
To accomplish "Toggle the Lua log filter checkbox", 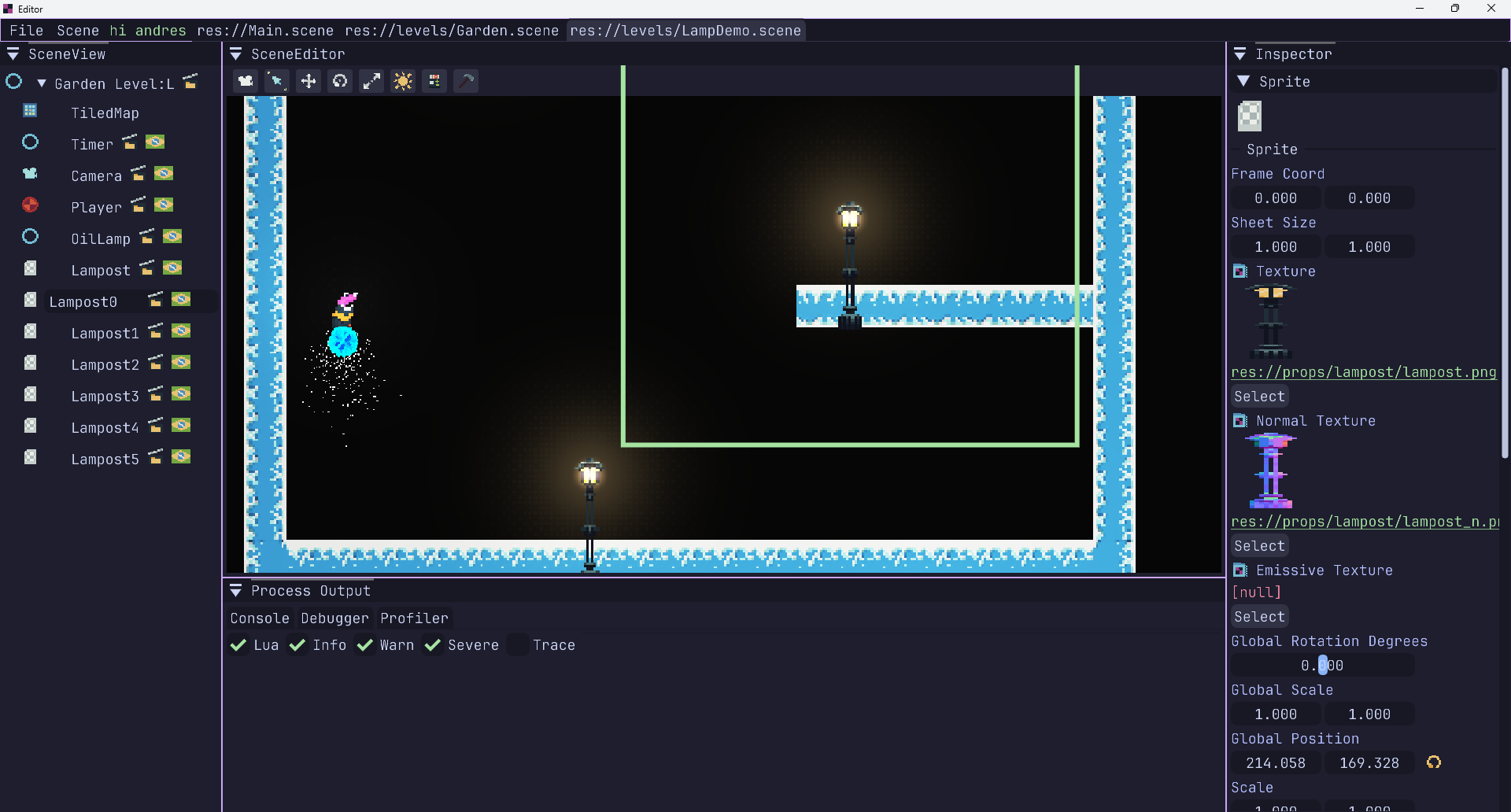I will coord(238,645).
